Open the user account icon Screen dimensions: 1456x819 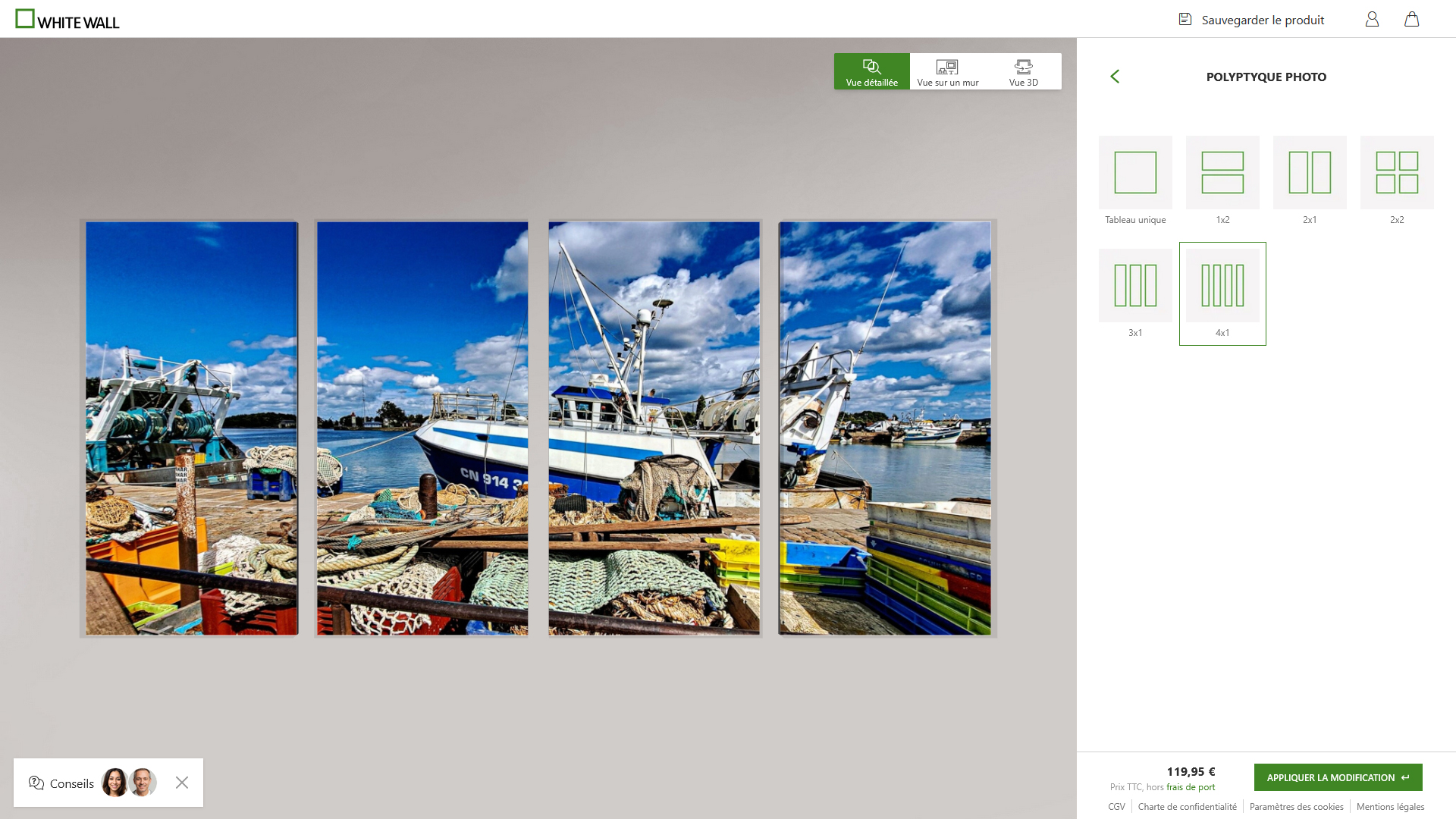[1372, 20]
